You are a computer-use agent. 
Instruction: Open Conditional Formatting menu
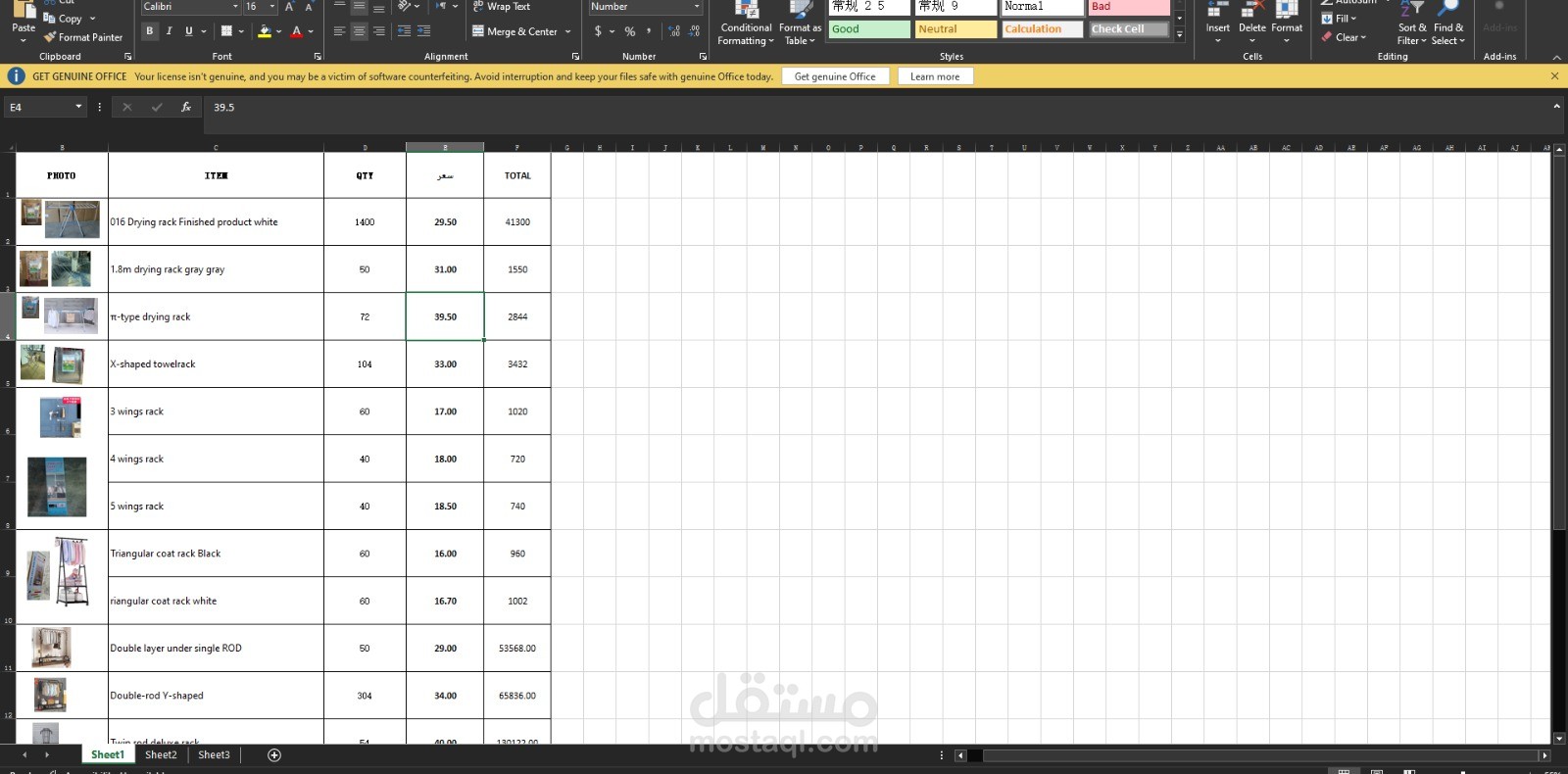coord(746,24)
